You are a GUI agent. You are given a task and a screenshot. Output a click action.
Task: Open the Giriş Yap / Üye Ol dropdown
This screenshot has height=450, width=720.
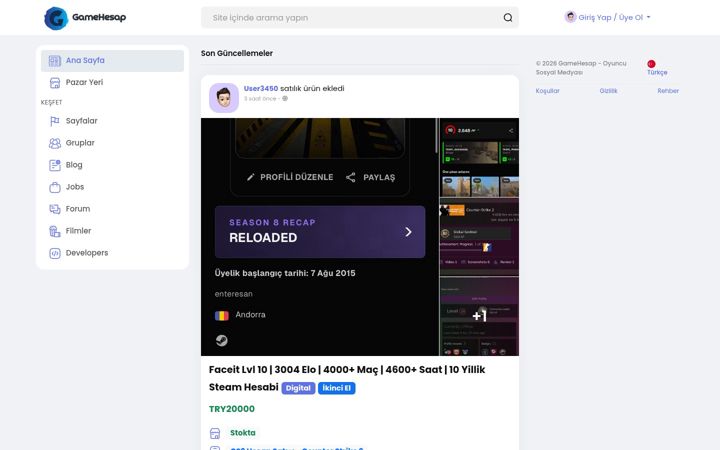pos(608,17)
